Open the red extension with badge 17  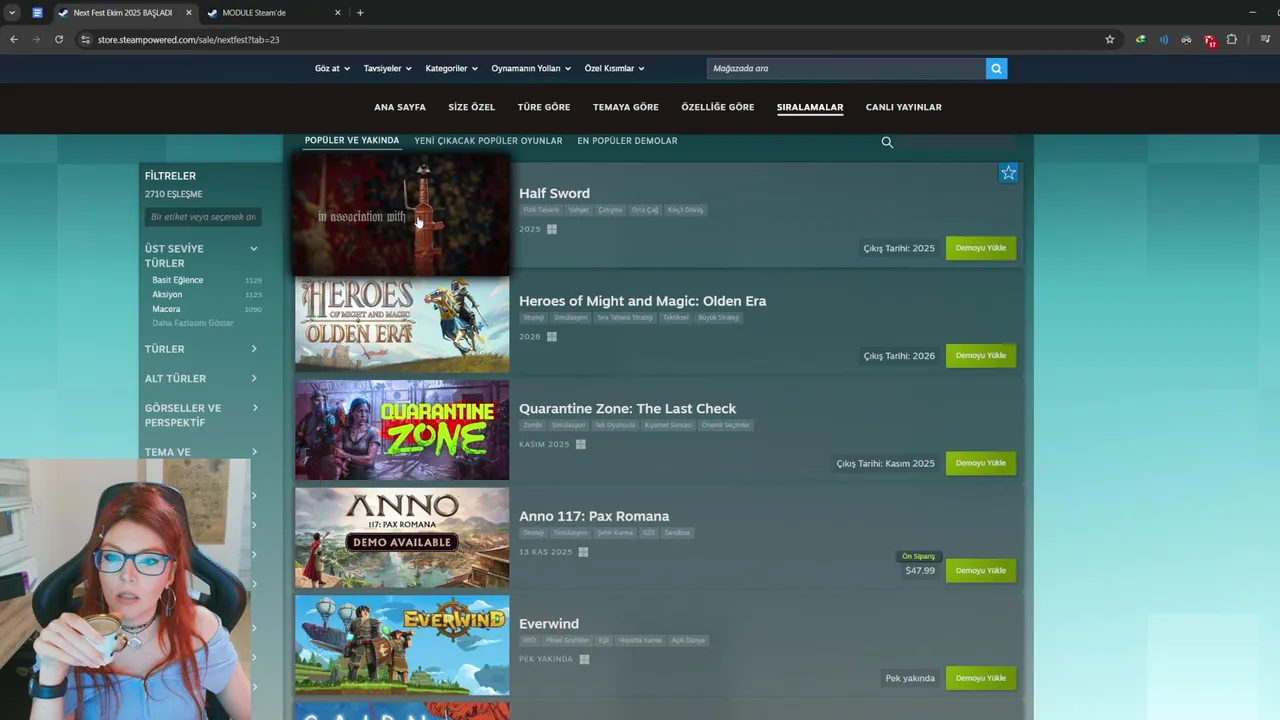[x=1210, y=40]
